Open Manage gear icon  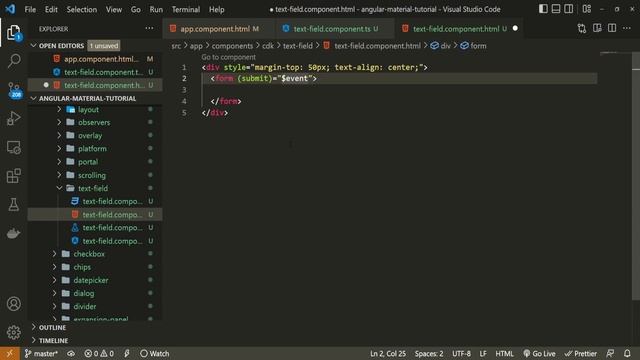coord(13,332)
